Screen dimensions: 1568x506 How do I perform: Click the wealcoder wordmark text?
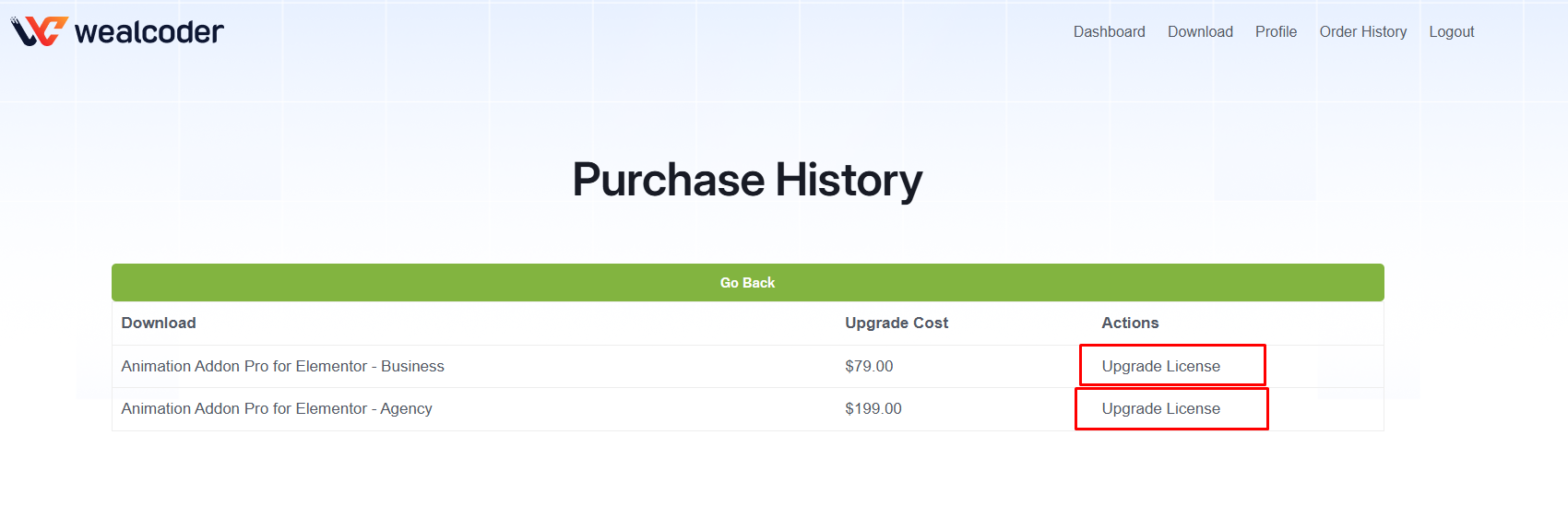(149, 31)
